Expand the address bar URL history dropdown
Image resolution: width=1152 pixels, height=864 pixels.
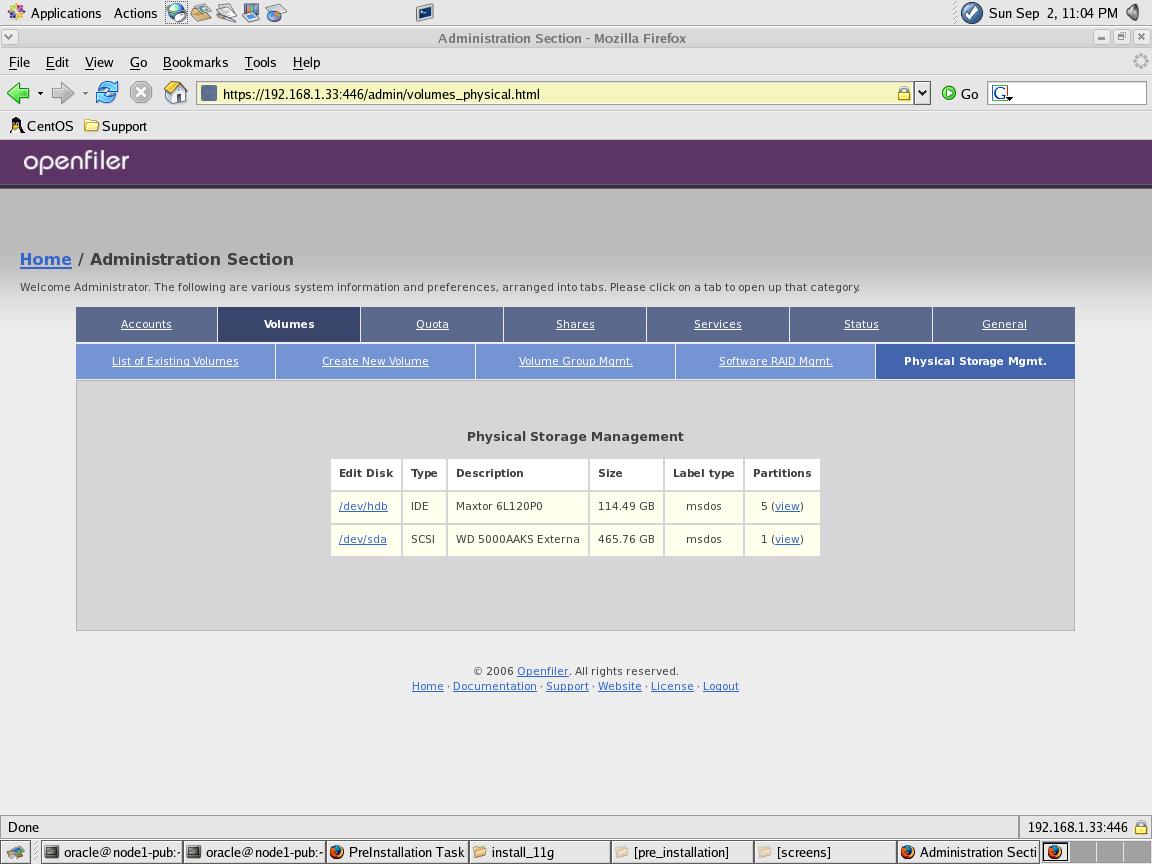(922, 93)
